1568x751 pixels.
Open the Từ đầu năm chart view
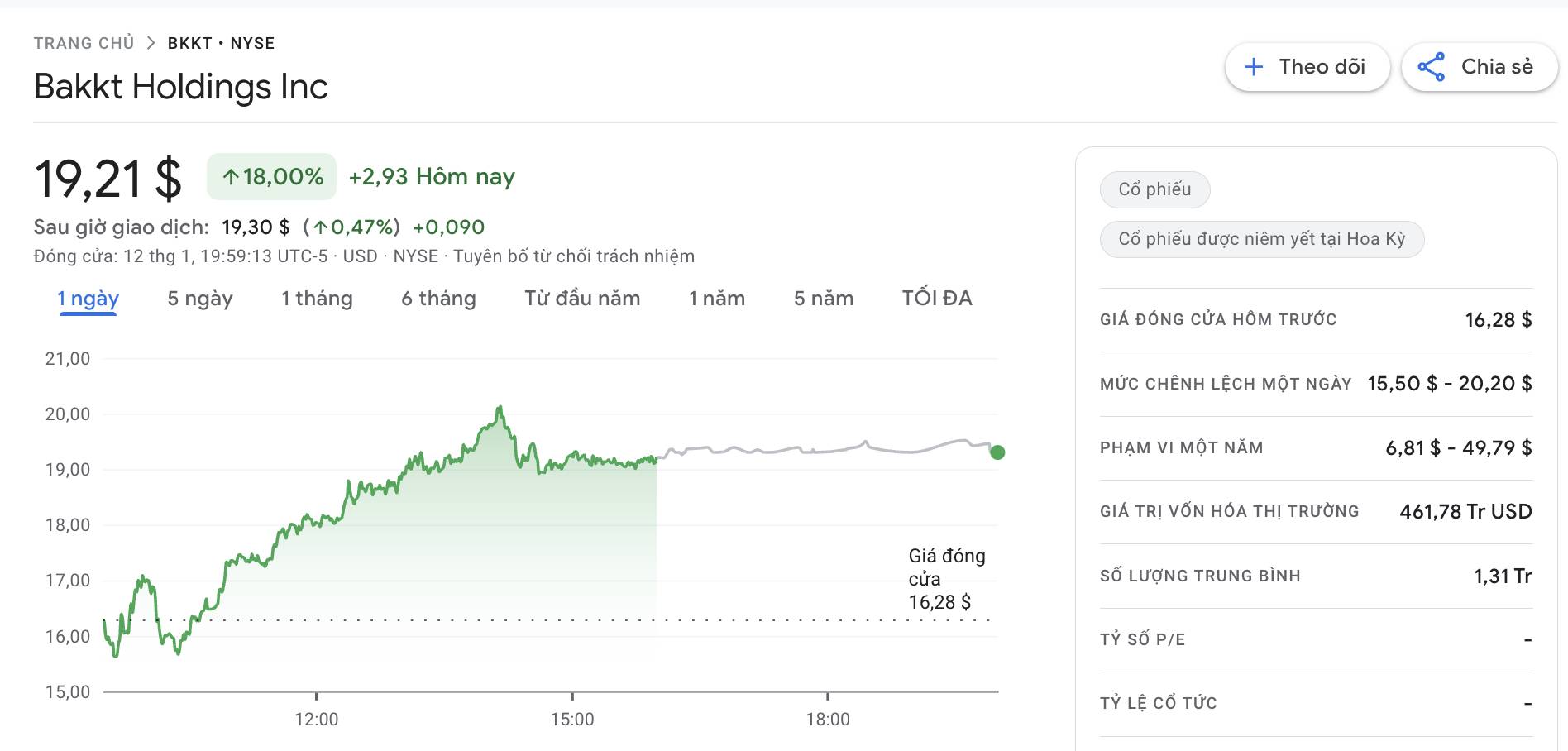582,299
